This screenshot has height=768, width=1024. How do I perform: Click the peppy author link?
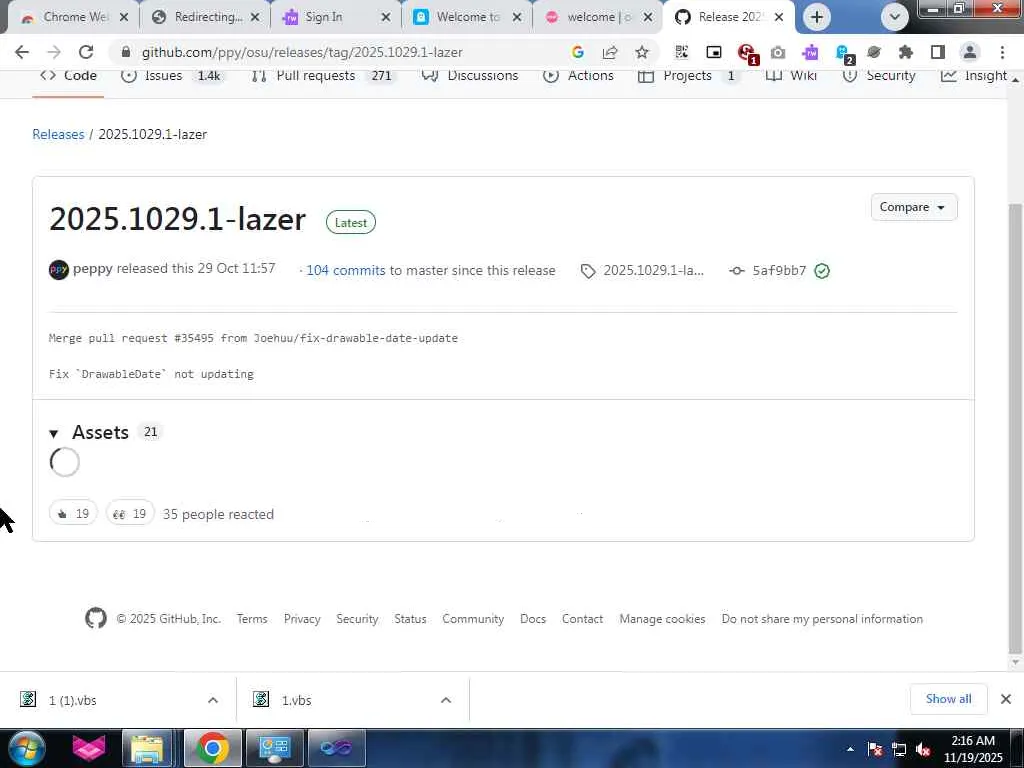pos(93,268)
